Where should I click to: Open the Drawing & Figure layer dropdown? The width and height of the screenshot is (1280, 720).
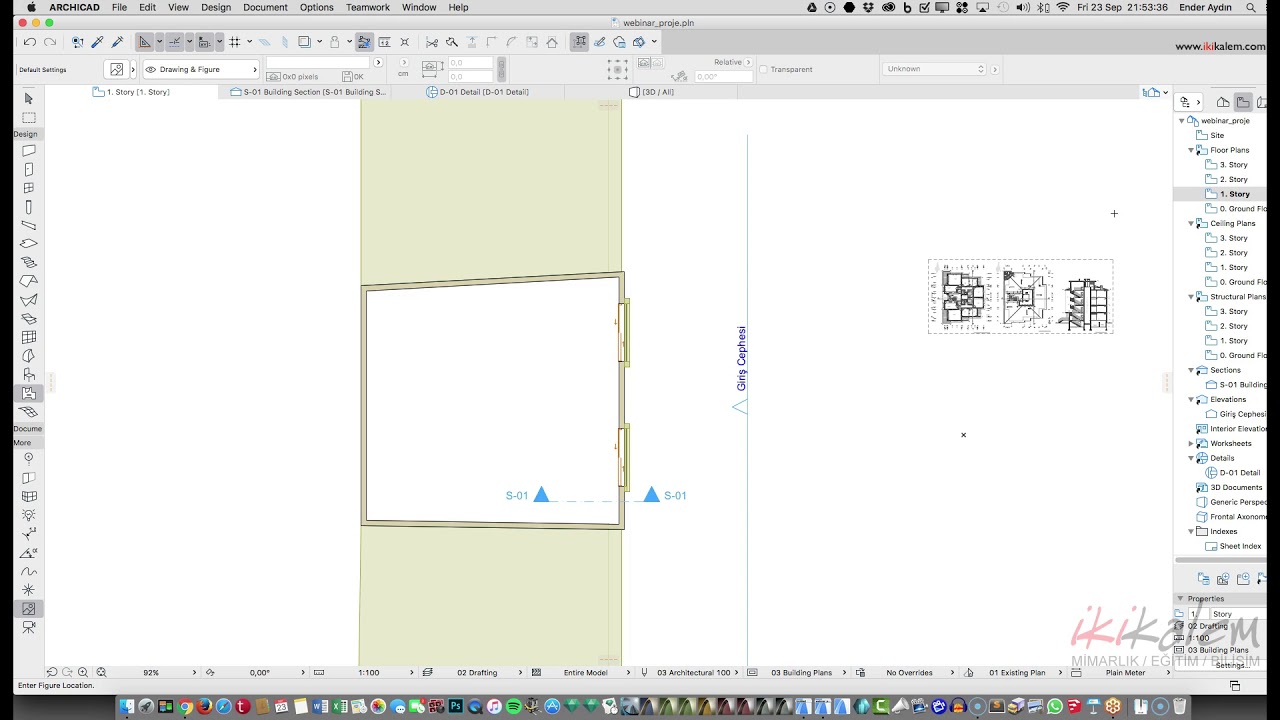click(200, 69)
